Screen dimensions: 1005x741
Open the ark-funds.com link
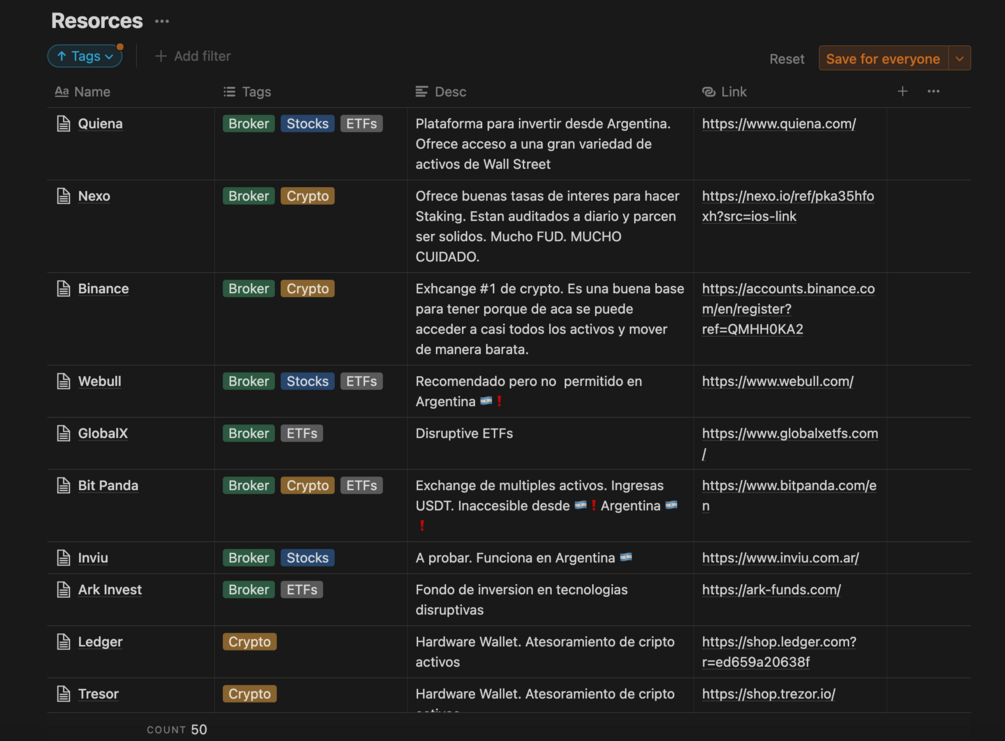click(x=771, y=590)
